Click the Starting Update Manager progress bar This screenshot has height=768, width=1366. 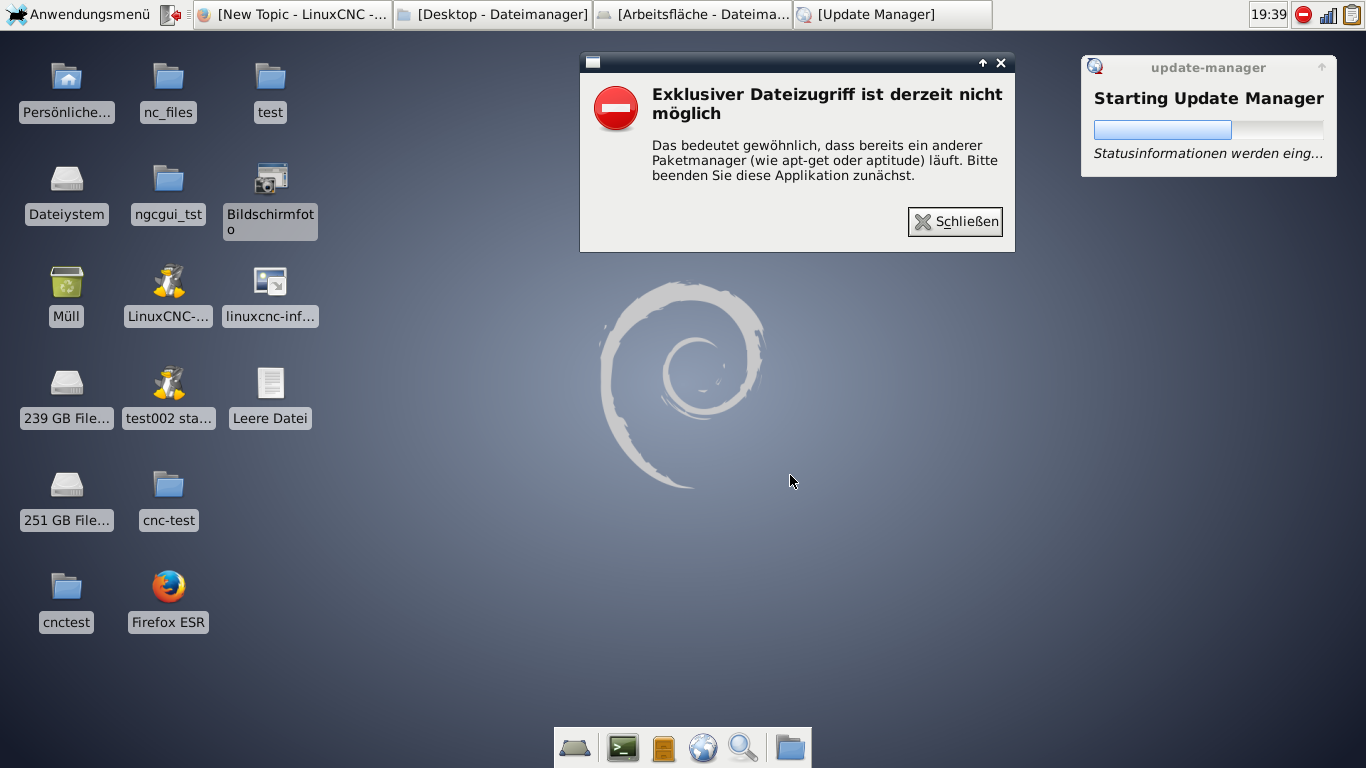coord(1208,130)
